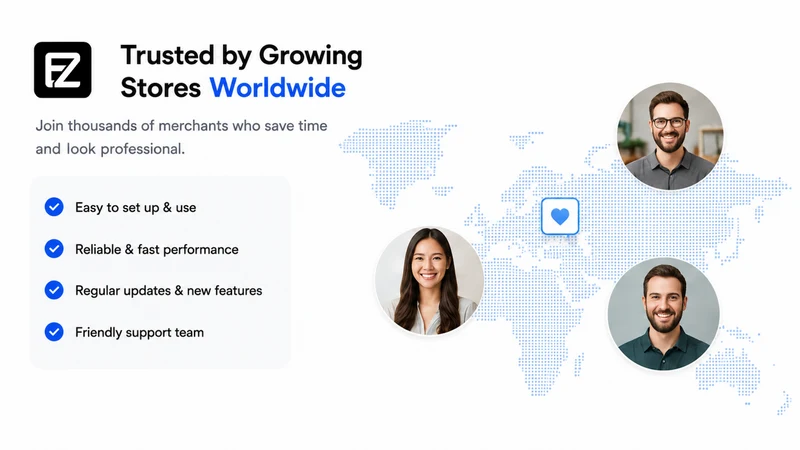The width and height of the screenshot is (800, 450).
Task: Click the blue word Worldwide in the heading
Action: click(278, 88)
